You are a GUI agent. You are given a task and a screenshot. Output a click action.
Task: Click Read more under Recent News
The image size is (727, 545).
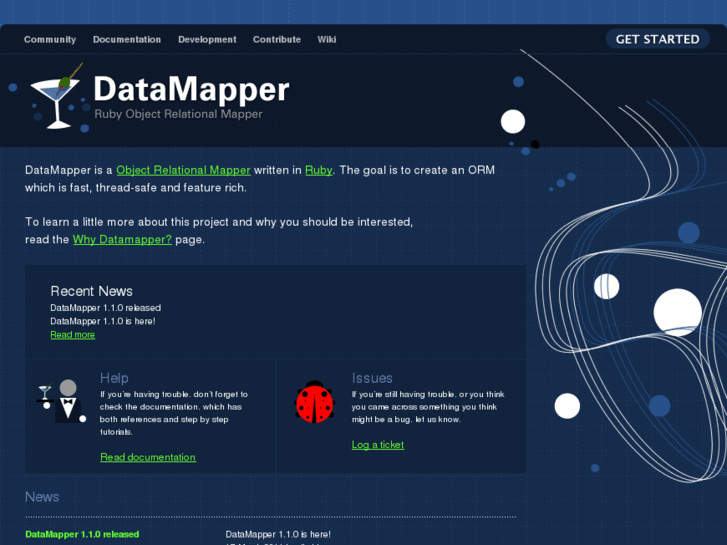point(73,334)
